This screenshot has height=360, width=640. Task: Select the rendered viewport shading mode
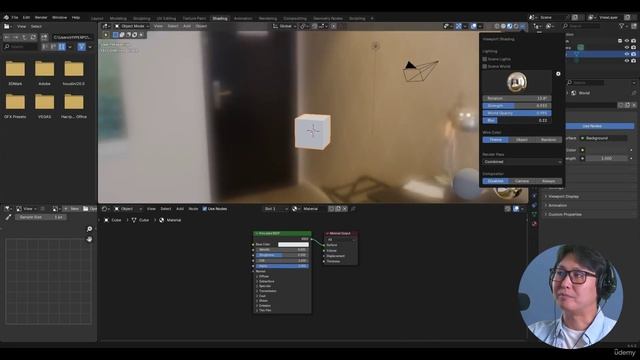(516, 26)
